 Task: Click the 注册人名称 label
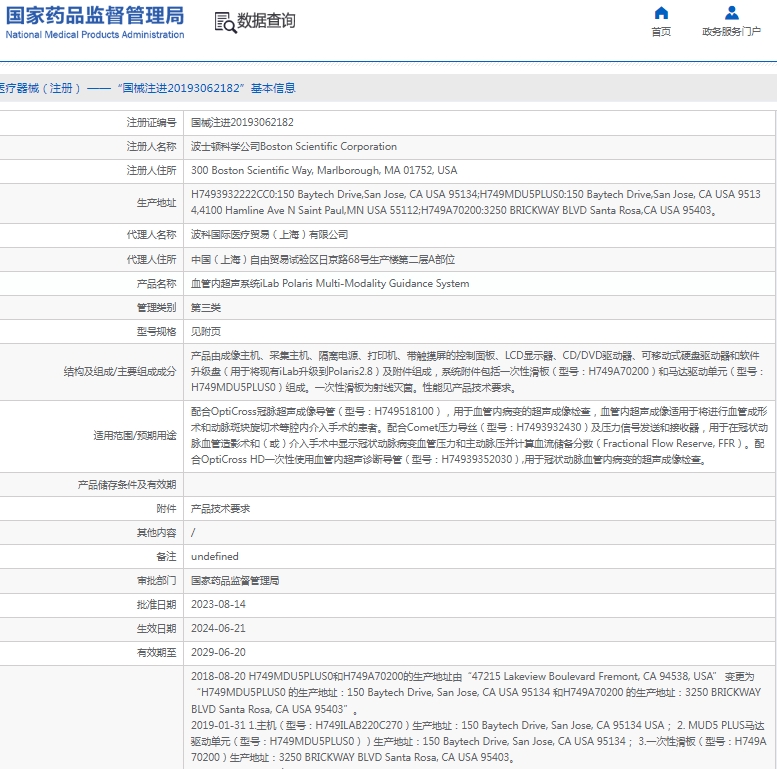(151, 147)
